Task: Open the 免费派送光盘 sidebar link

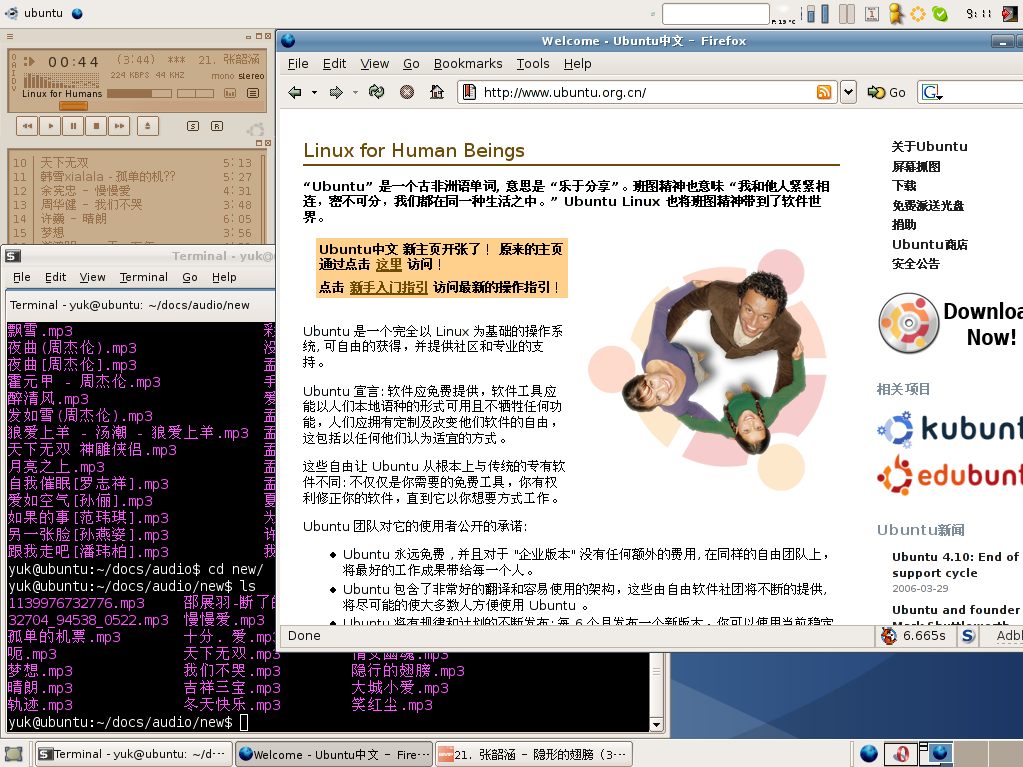Action: pyautogui.click(x=928, y=205)
